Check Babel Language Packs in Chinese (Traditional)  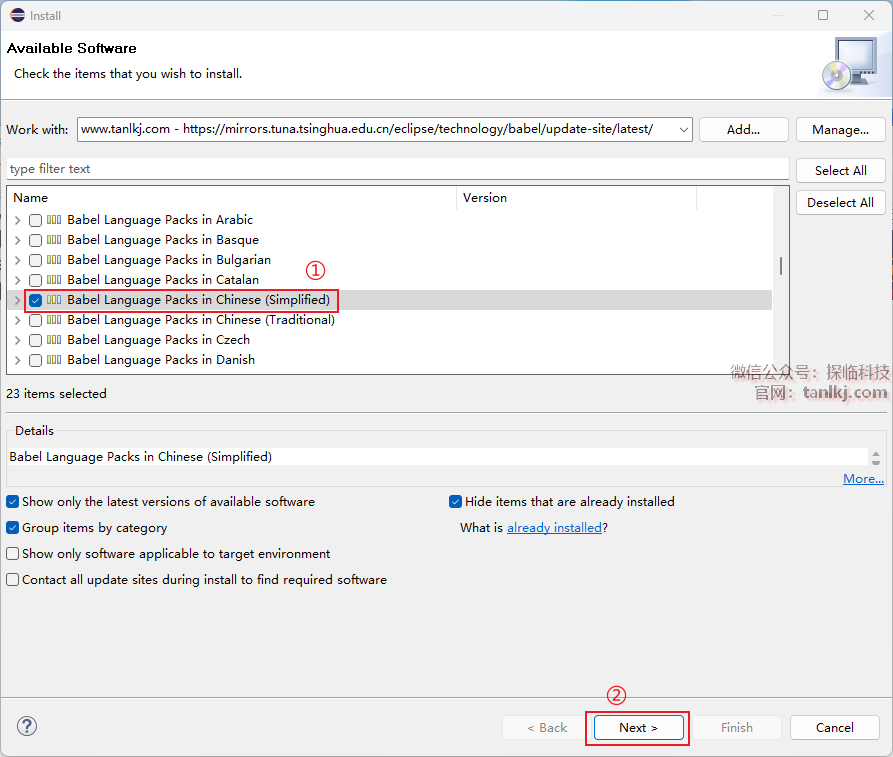click(x=35, y=320)
